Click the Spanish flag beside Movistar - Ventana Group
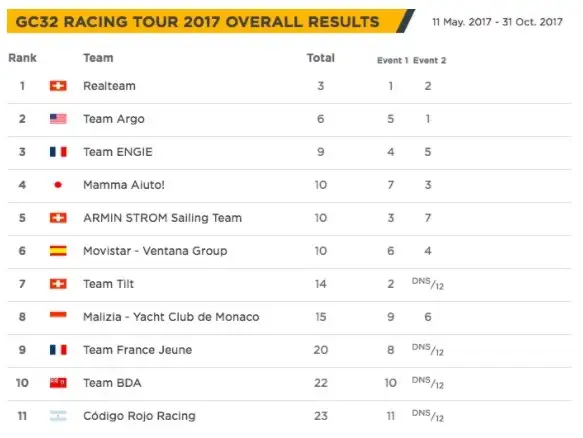The width and height of the screenshot is (583, 438). point(58,251)
